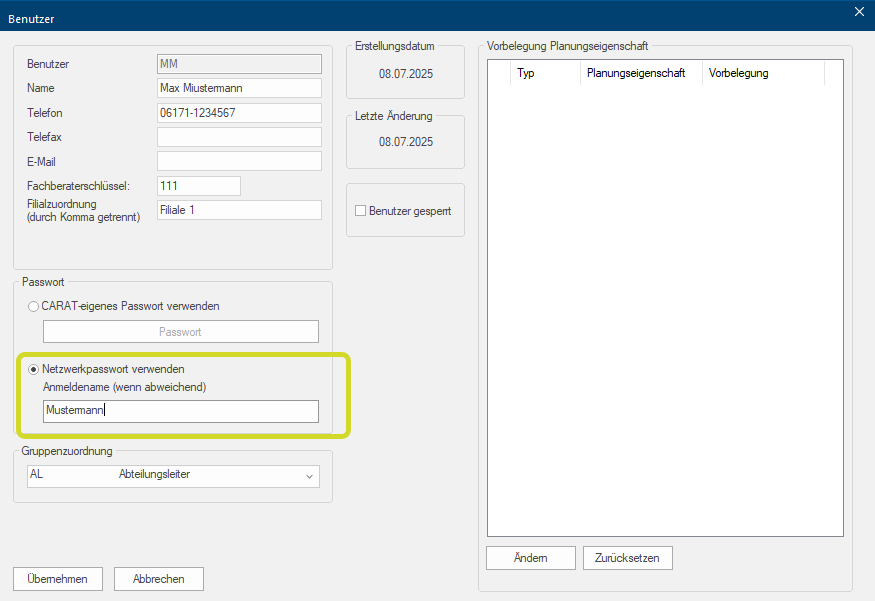Select CARAT-eigenes Passwort verwenden radio option
Screen dimensions: 875x601
[35, 306]
